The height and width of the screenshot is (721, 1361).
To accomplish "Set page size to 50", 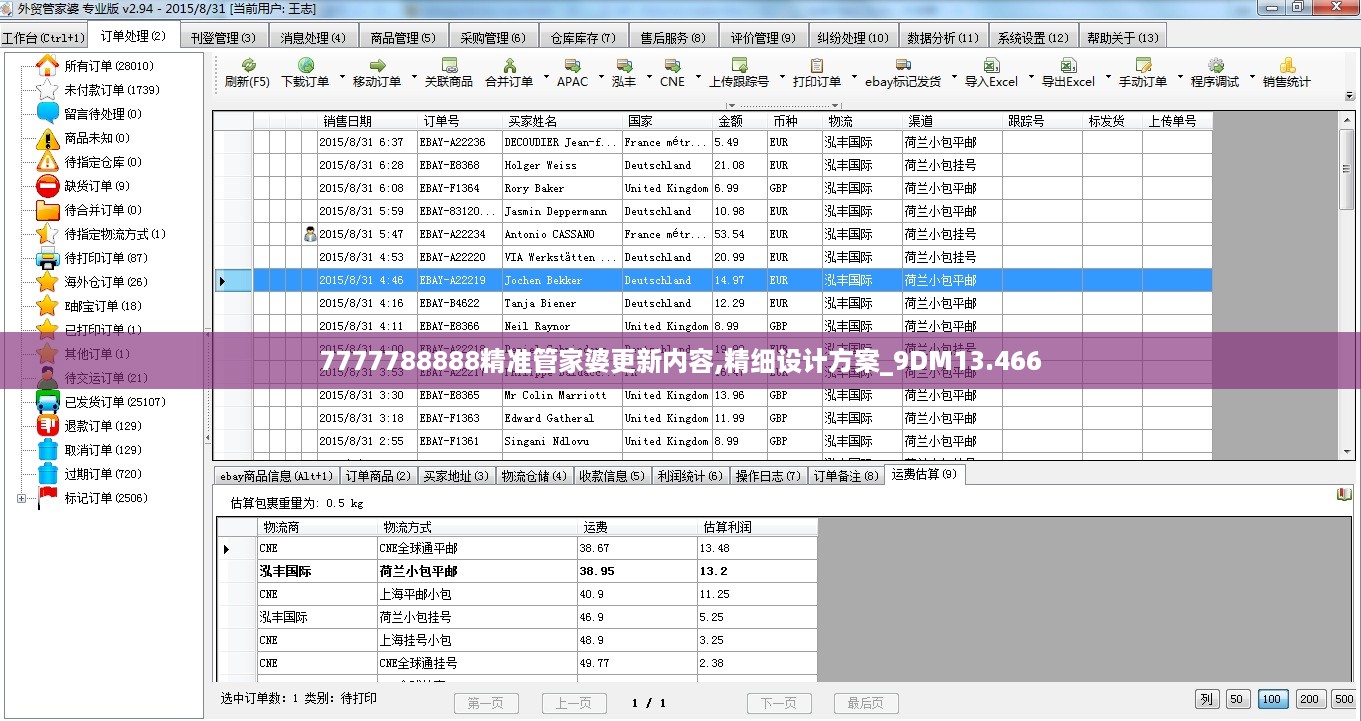I will (x=1238, y=699).
